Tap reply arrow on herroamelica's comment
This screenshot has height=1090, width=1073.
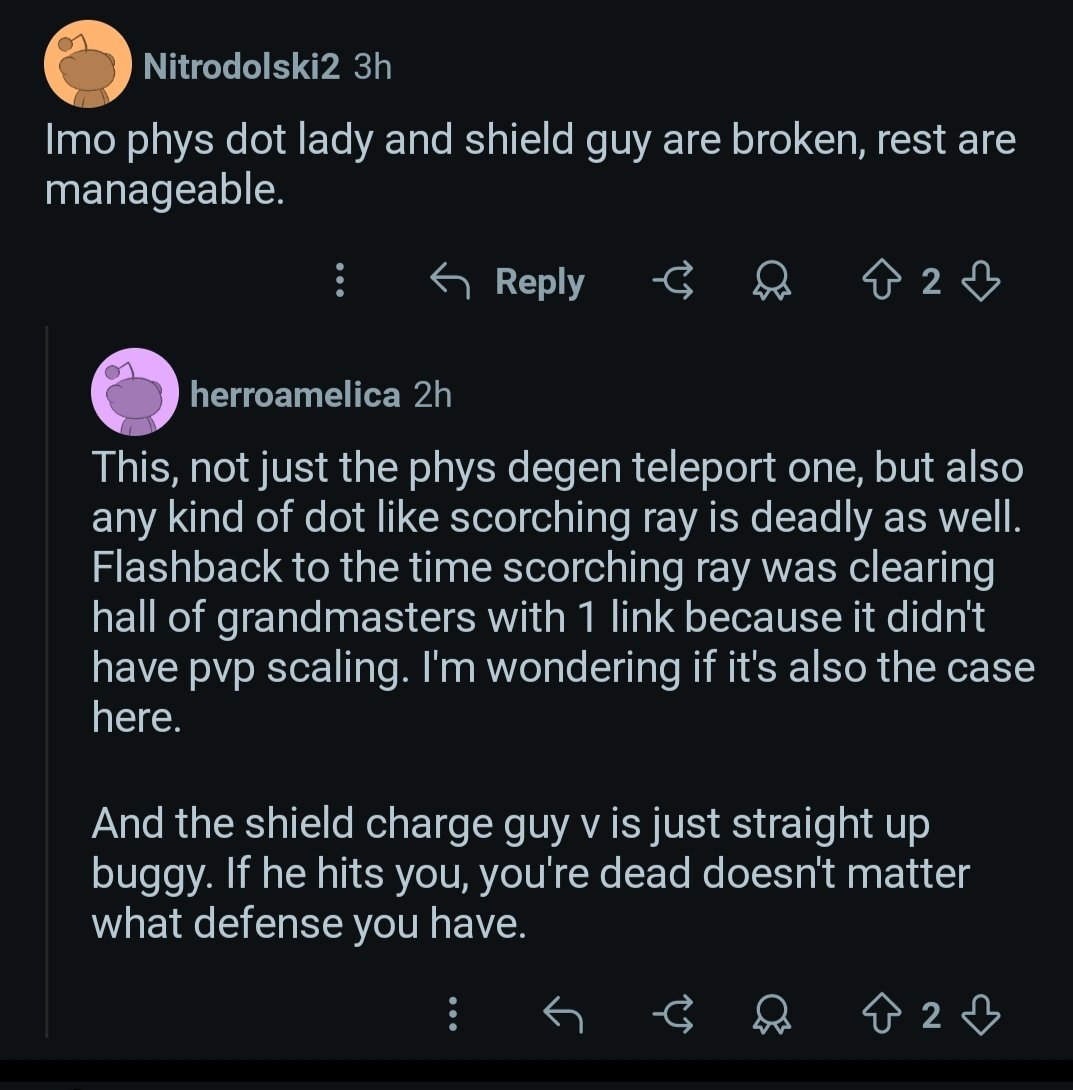tap(562, 1014)
